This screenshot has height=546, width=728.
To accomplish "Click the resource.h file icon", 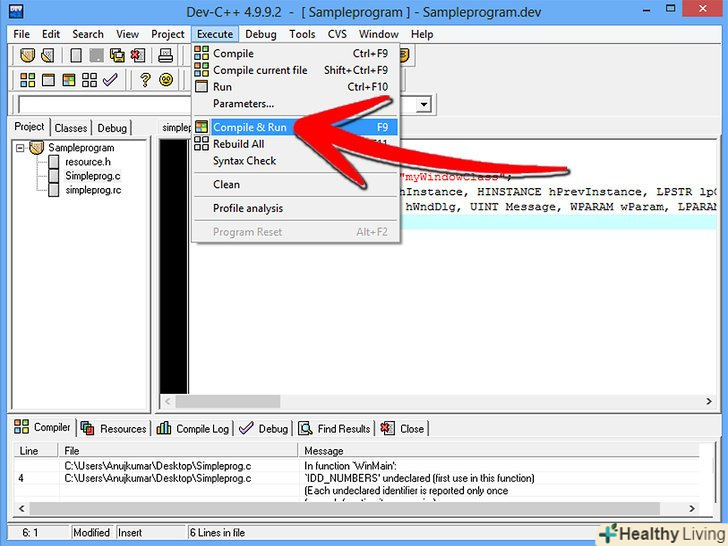I will (53, 162).
